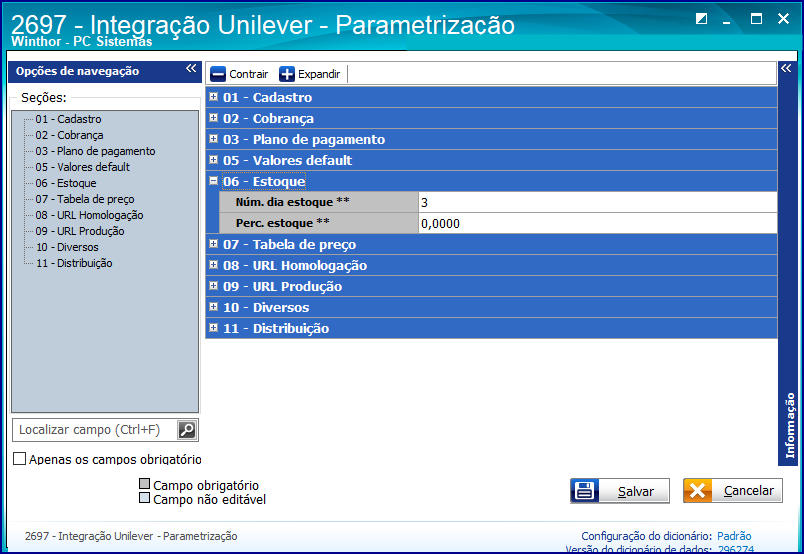The width and height of the screenshot is (804, 554).
Task: Focus the Localizar campo search box
Action: [95, 430]
